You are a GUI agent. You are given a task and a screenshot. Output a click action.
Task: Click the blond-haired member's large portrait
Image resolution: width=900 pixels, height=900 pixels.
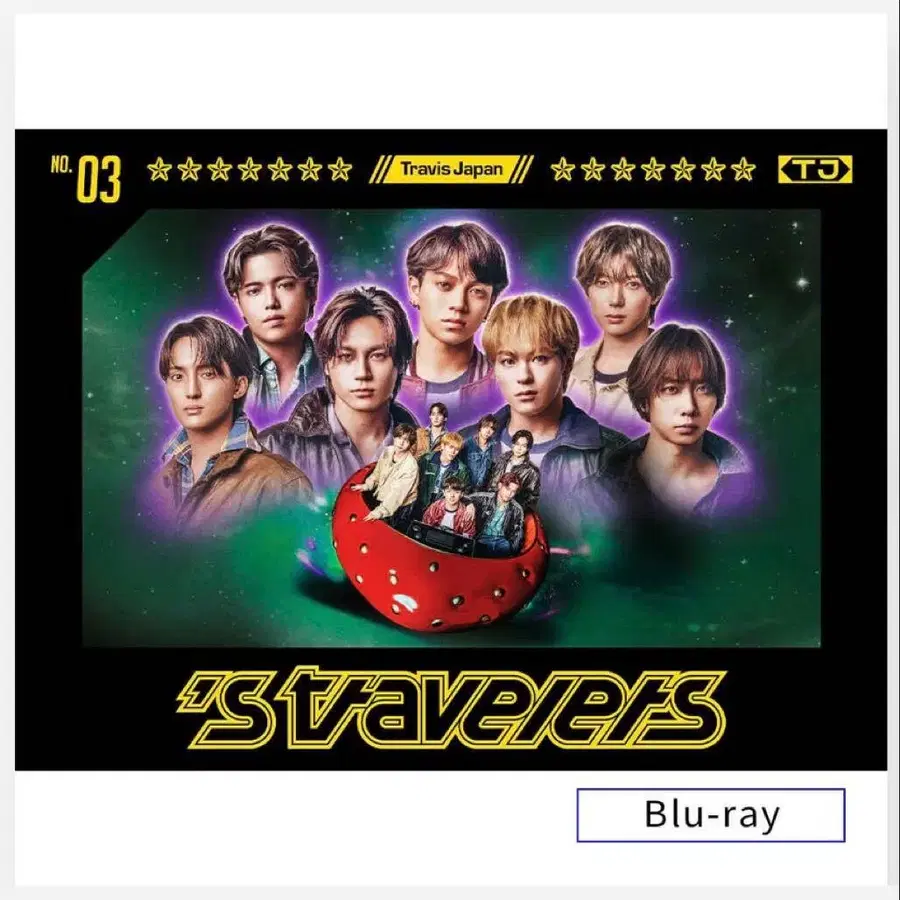point(531,379)
